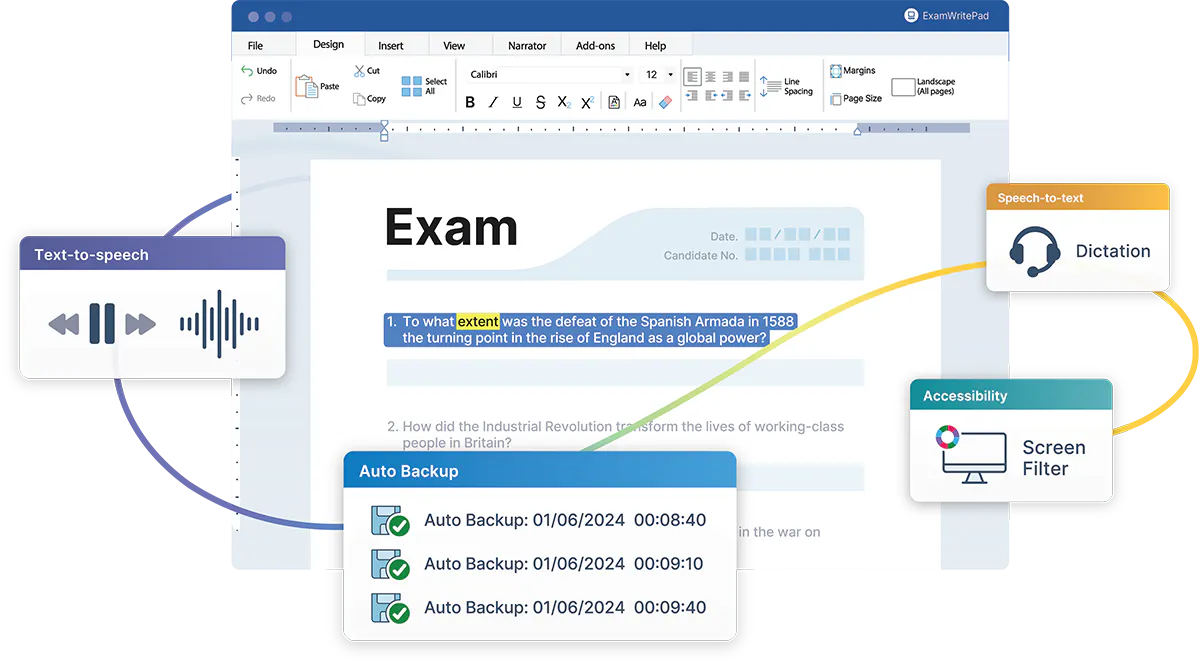
Task: Switch to the Insert tab
Action: pyautogui.click(x=391, y=46)
